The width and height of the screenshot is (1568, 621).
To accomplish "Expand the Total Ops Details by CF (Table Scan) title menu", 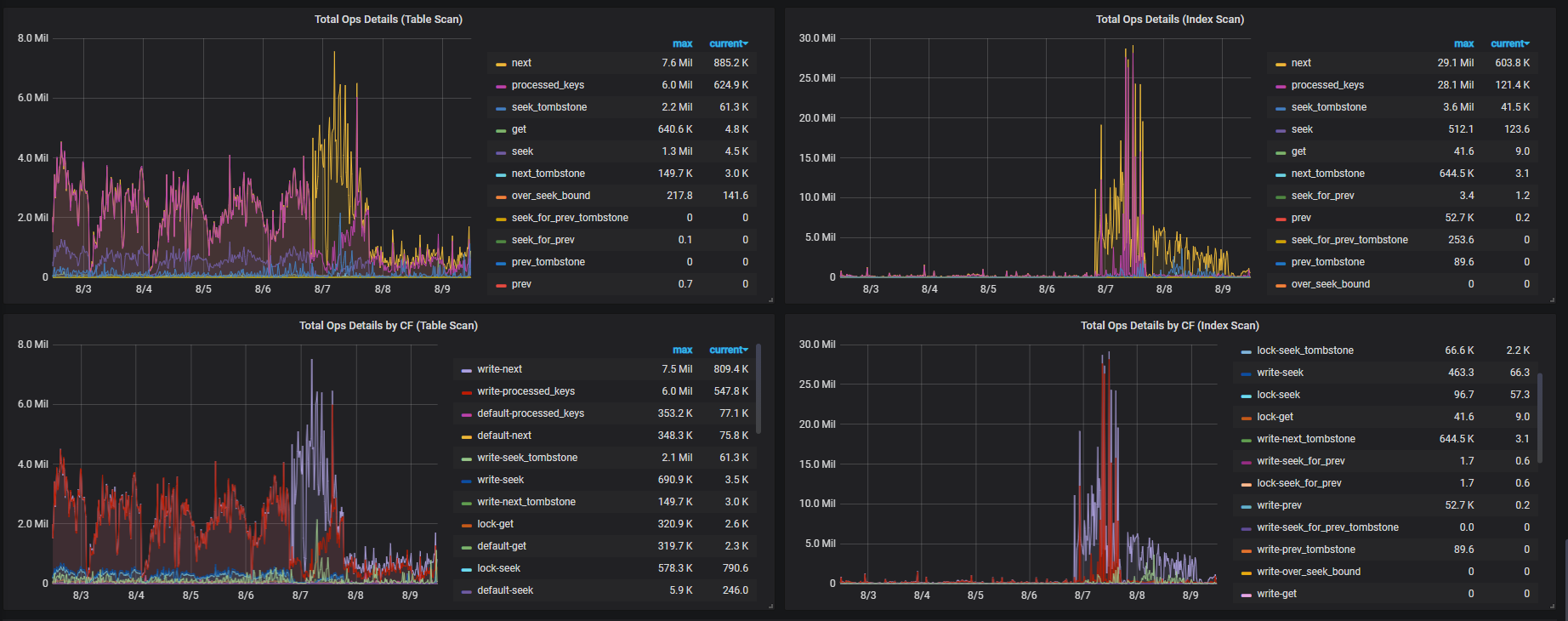I will 388,325.
